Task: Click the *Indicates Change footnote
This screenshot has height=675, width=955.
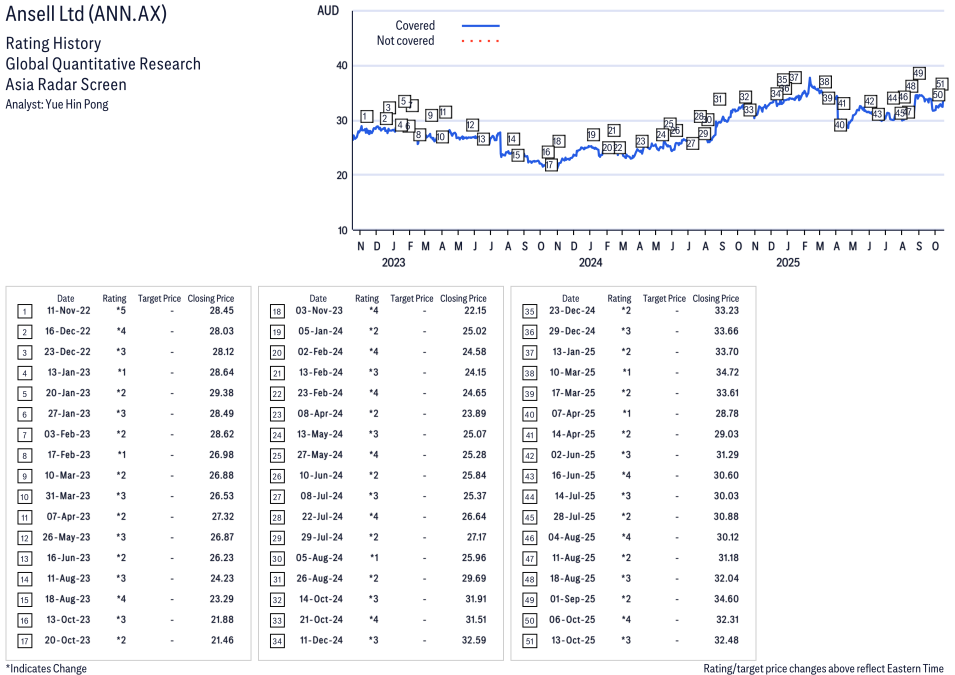Action: click(46, 668)
